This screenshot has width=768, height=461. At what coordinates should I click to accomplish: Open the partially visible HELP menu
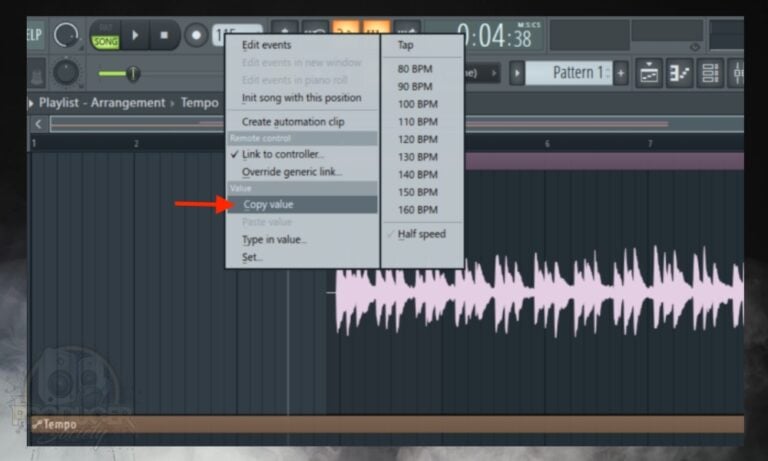click(x=34, y=35)
